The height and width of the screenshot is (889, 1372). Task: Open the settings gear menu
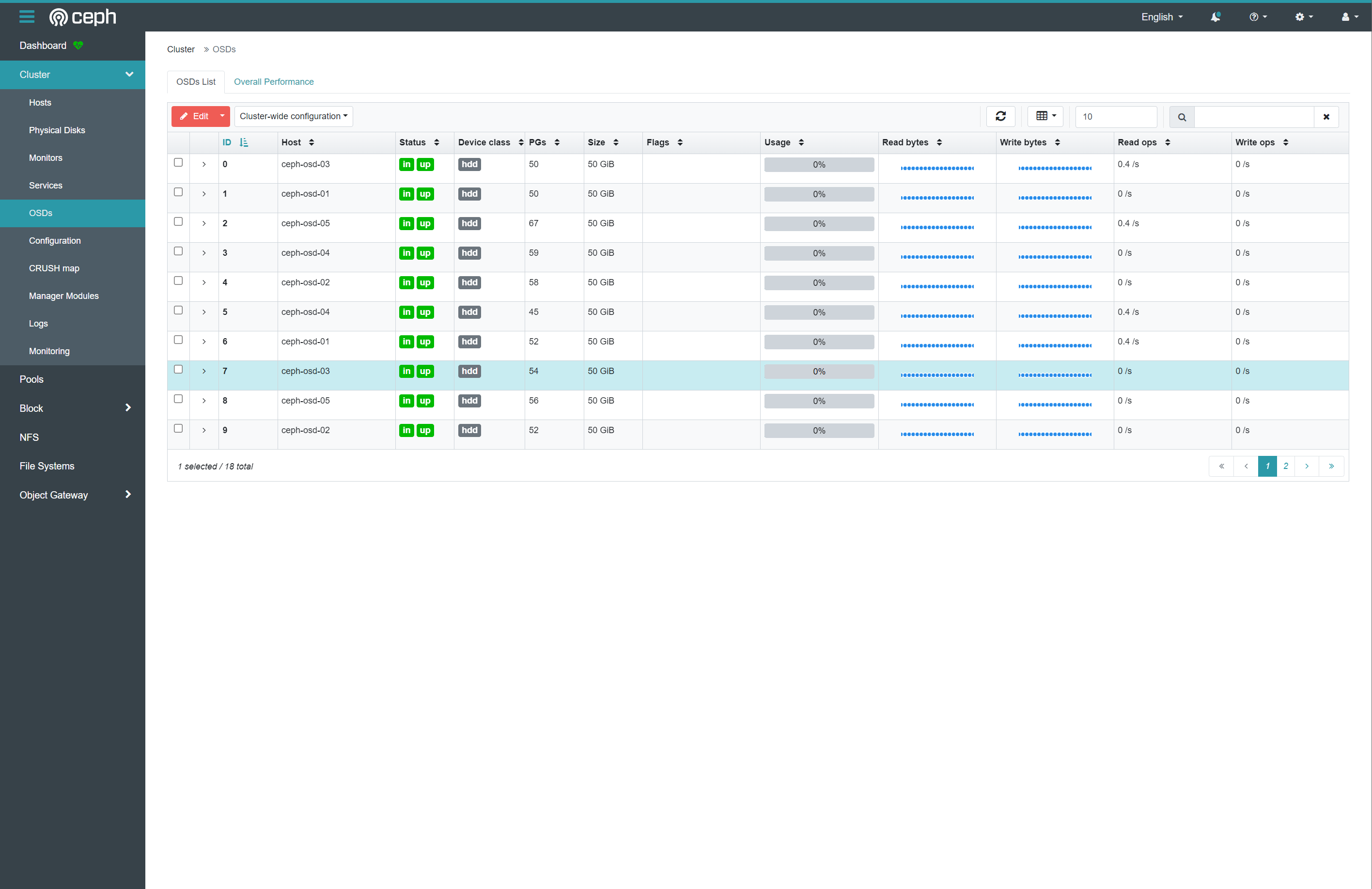click(x=1303, y=17)
